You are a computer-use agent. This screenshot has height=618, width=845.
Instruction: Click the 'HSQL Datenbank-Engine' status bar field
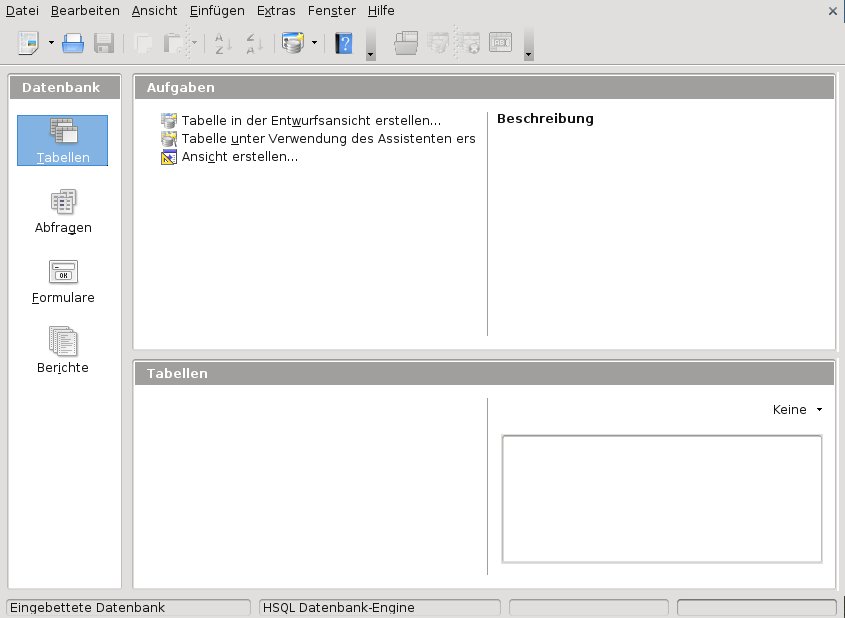click(x=379, y=607)
